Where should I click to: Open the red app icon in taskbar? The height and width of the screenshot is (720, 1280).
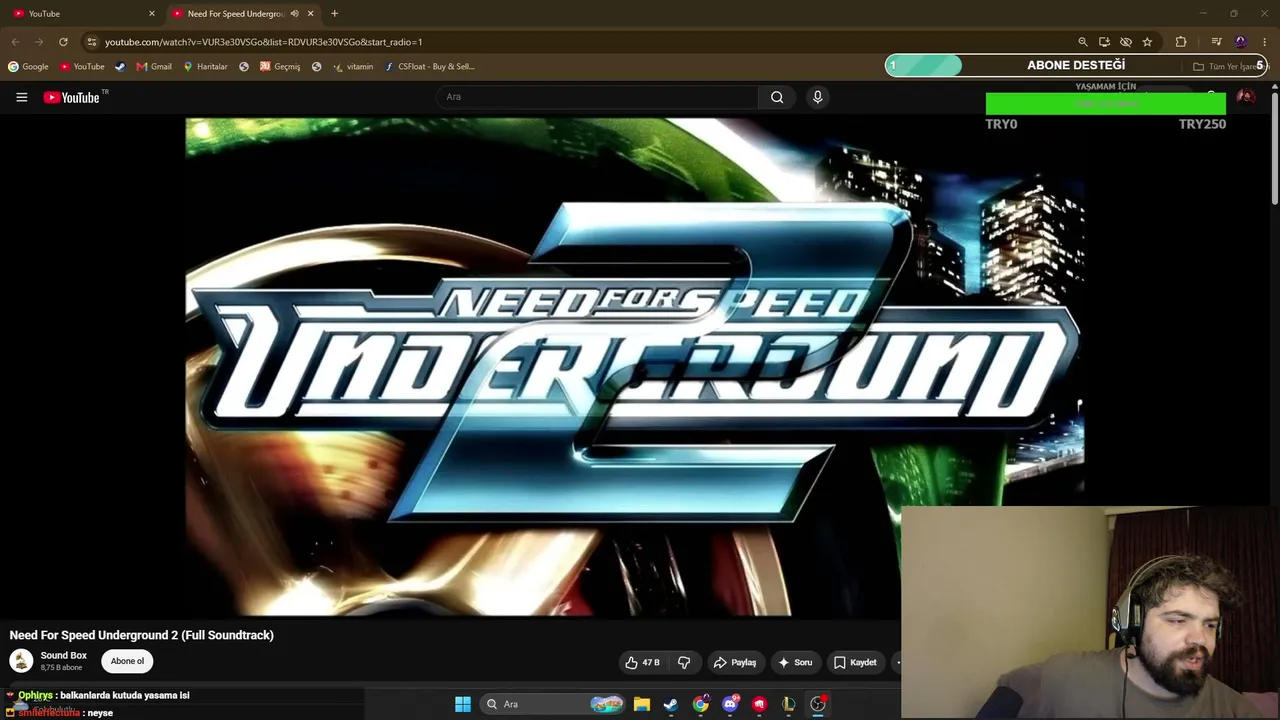pos(759,704)
